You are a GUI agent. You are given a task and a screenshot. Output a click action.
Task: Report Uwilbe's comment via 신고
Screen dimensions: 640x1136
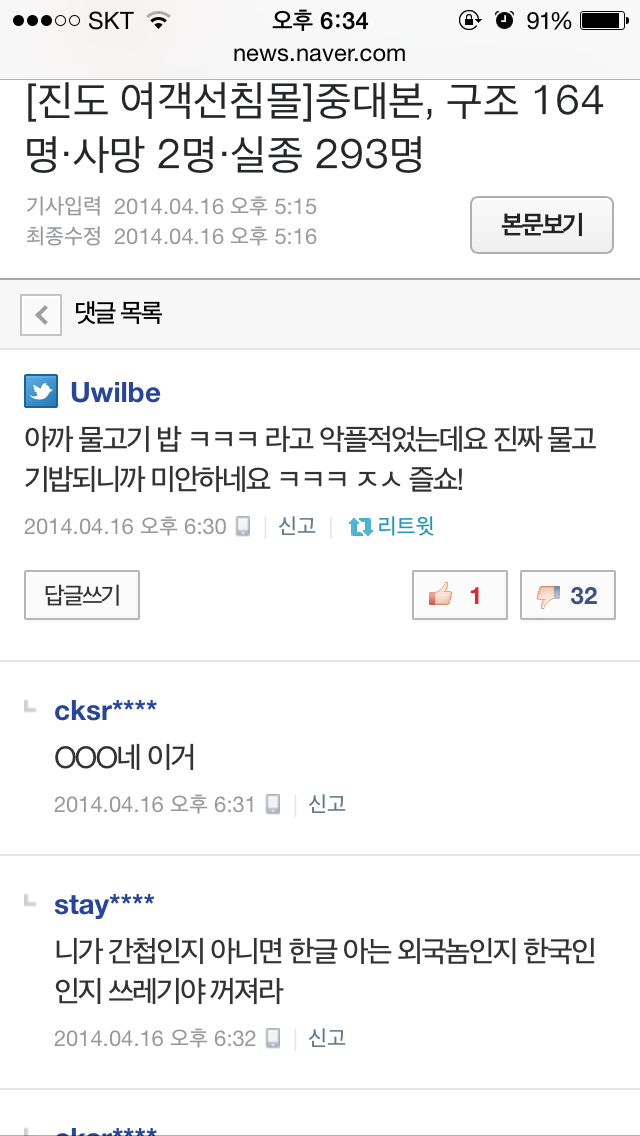click(x=297, y=526)
